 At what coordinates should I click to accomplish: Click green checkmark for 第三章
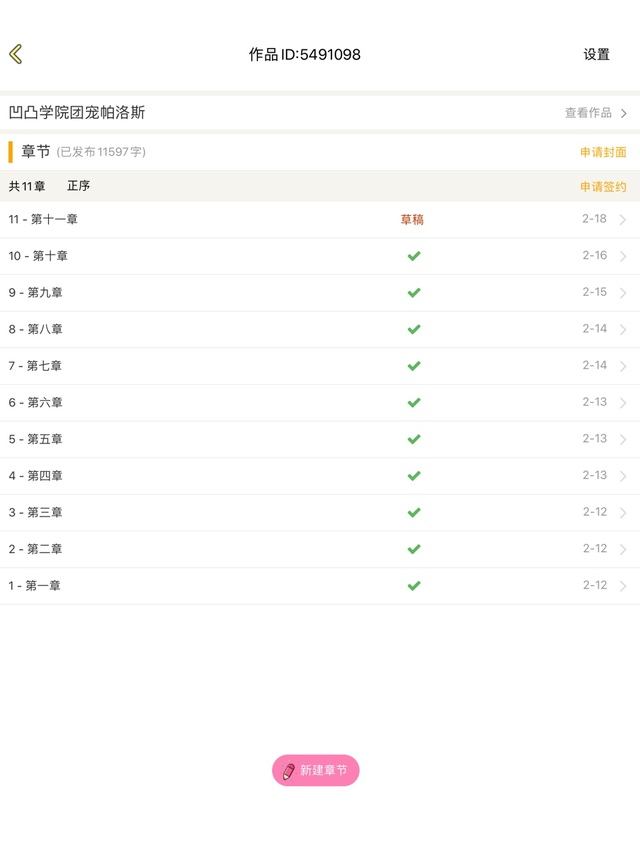tap(414, 512)
